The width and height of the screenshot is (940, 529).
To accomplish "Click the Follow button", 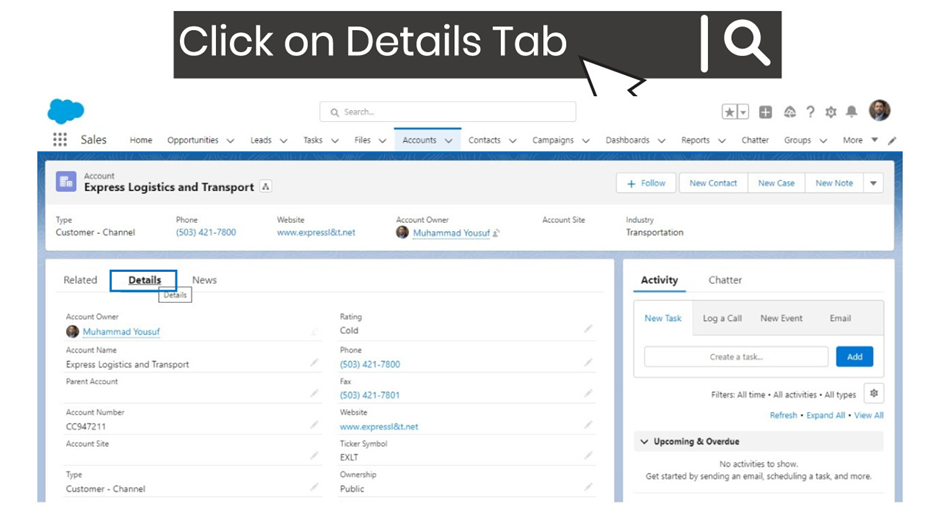I will pyautogui.click(x=646, y=183).
